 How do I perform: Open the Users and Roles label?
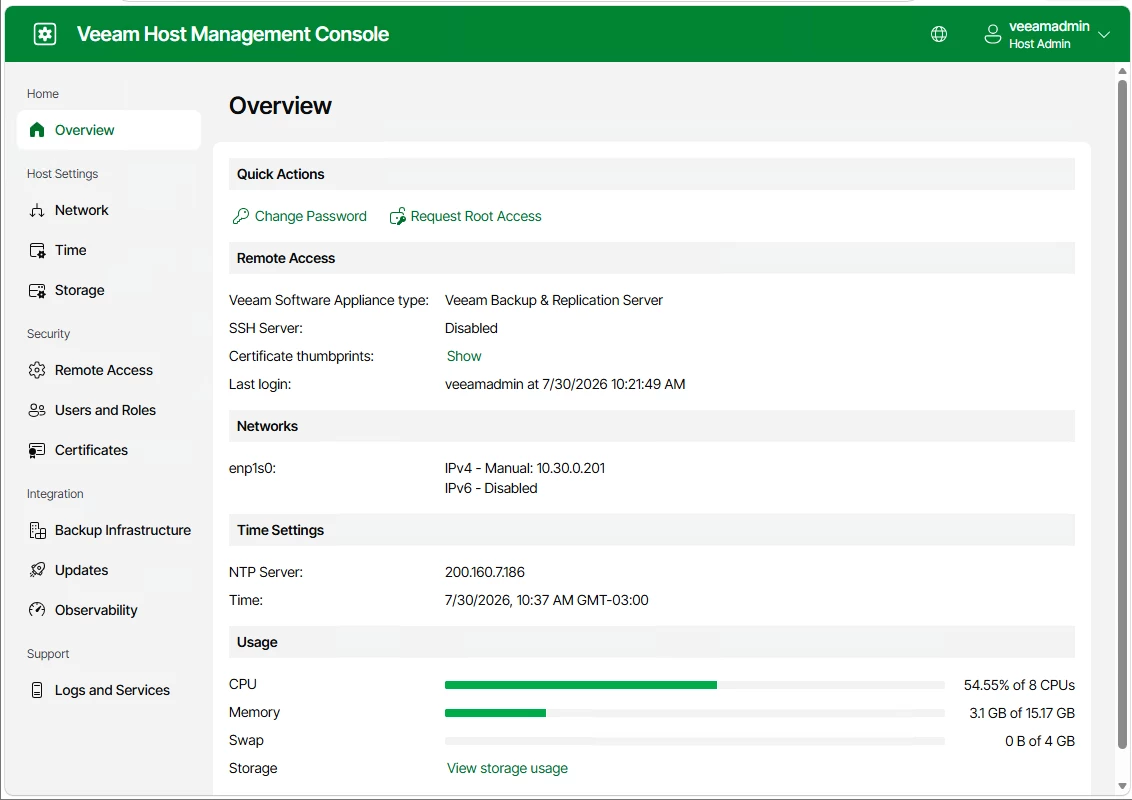click(105, 410)
